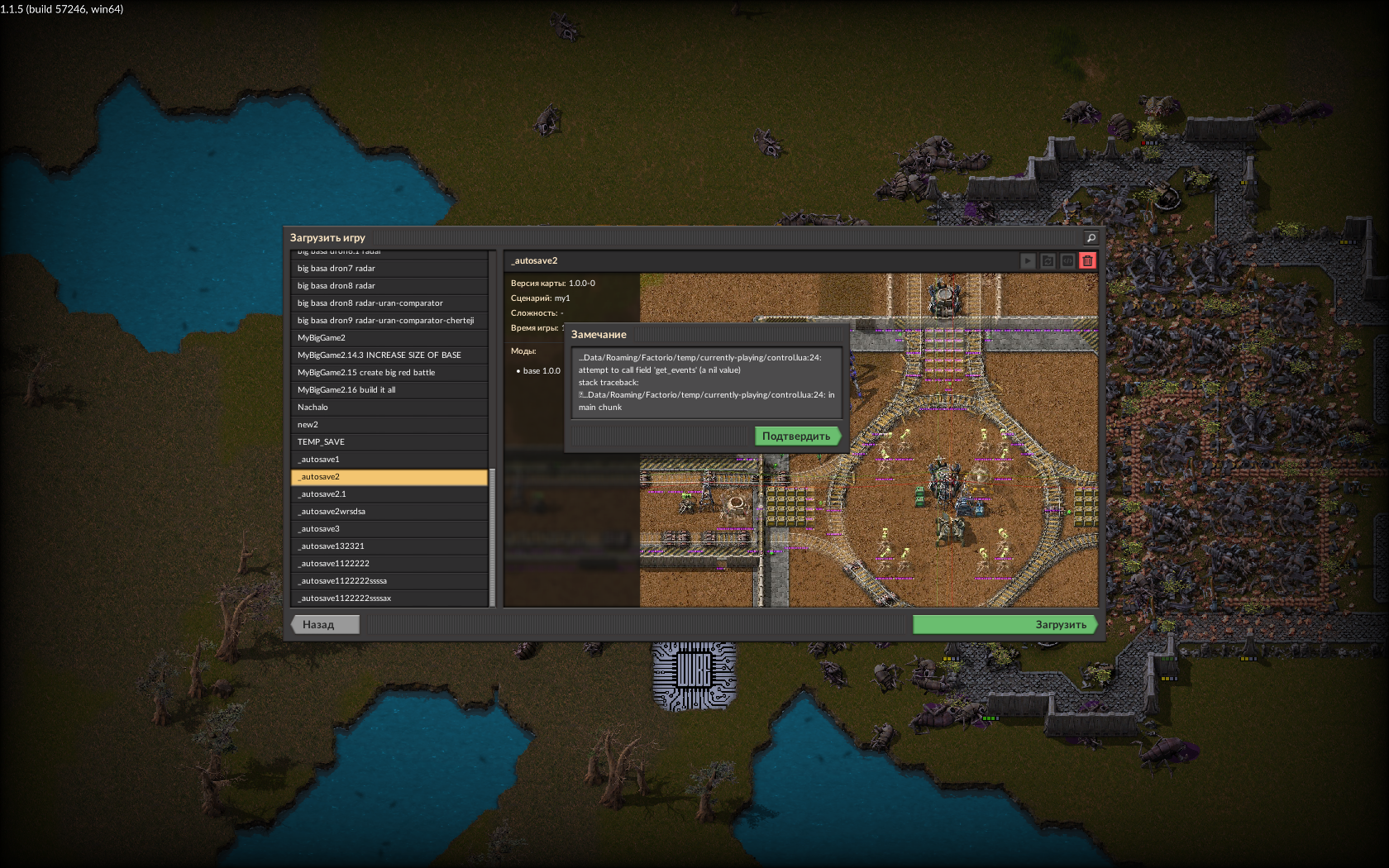The image size is (1389, 868).
Task: Select save '_autosave1122222ssssa'
Action: point(389,581)
